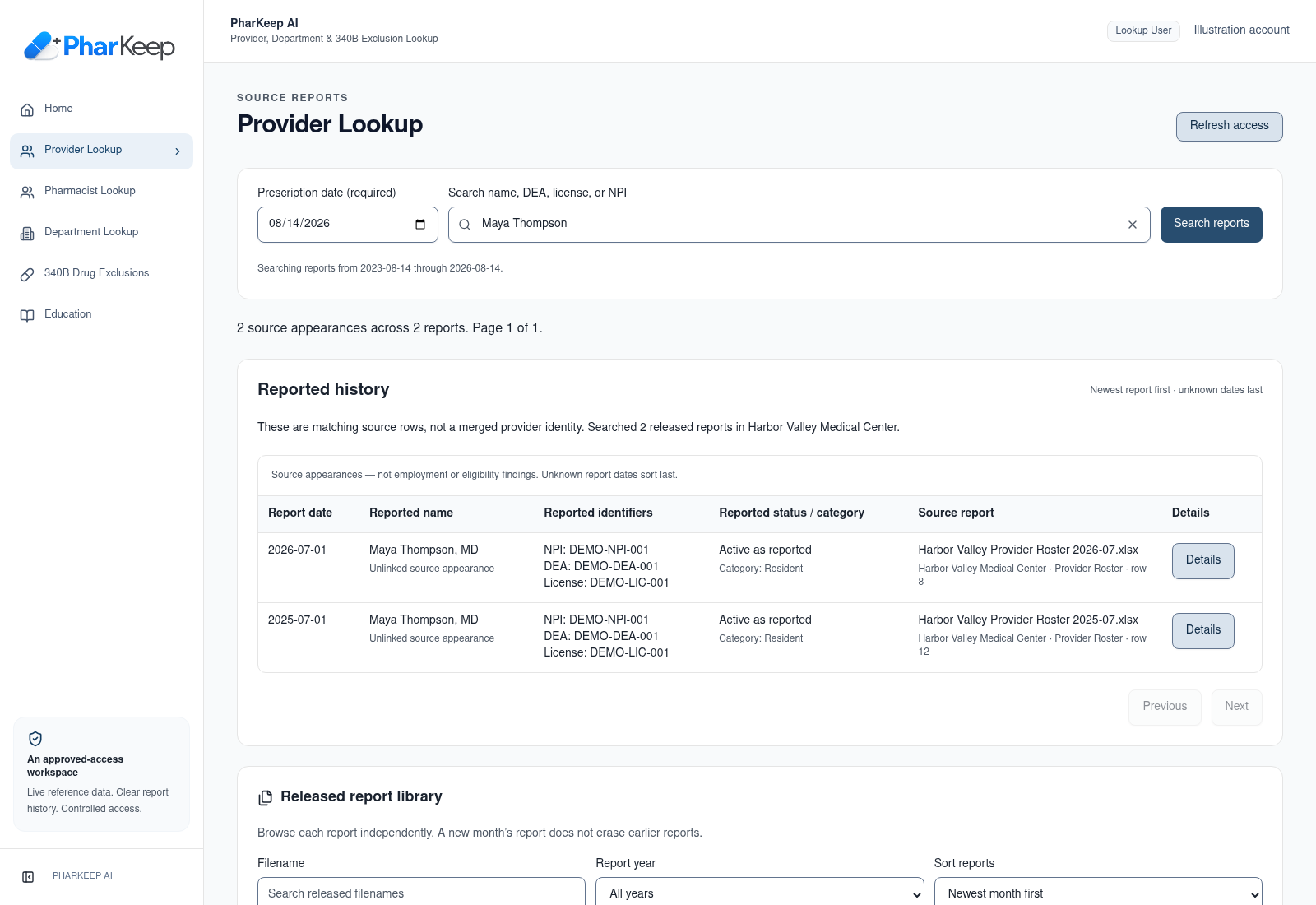The height and width of the screenshot is (905, 1316).
Task: Click the Education book icon
Action: point(27,315)
